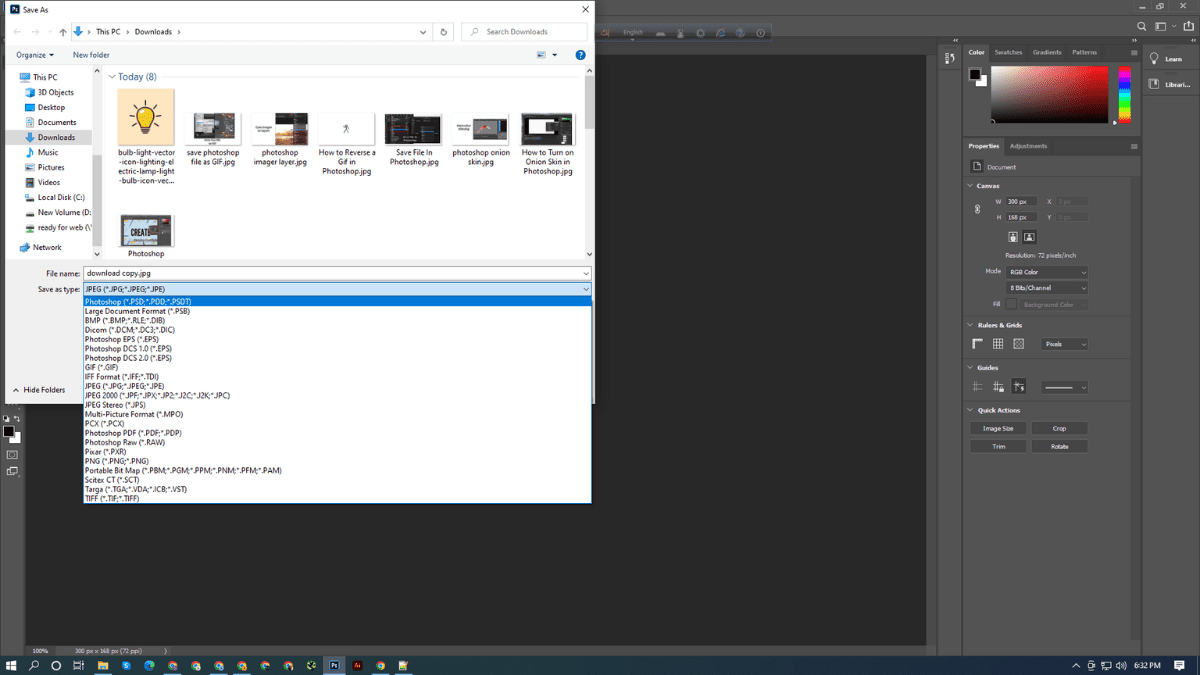Switch to the Swatches tab
Image resolution: width=1200 pixels, height=675 pixels.
click(x=1008, y=52)
